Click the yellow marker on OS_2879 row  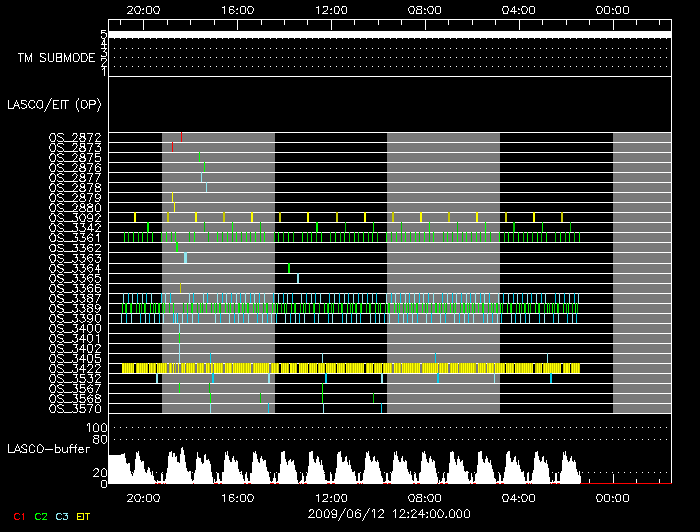(172, 197)
